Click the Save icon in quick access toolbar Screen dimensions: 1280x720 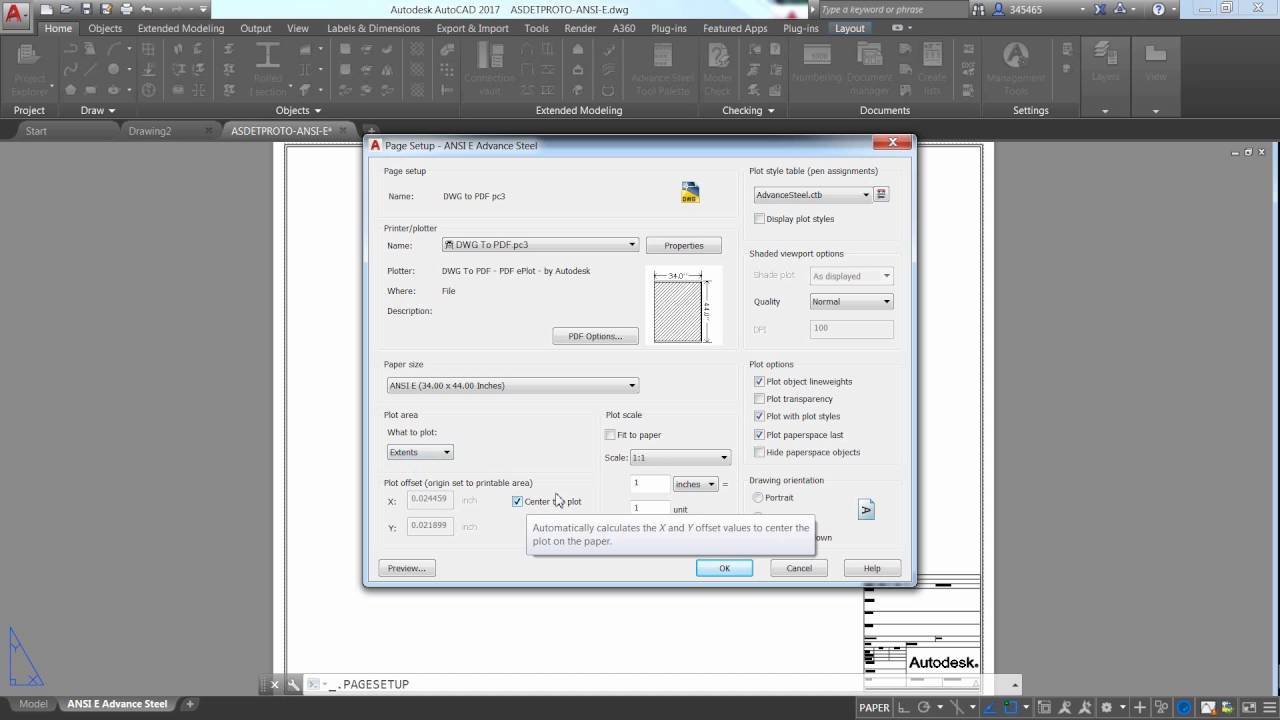point(86,9)
